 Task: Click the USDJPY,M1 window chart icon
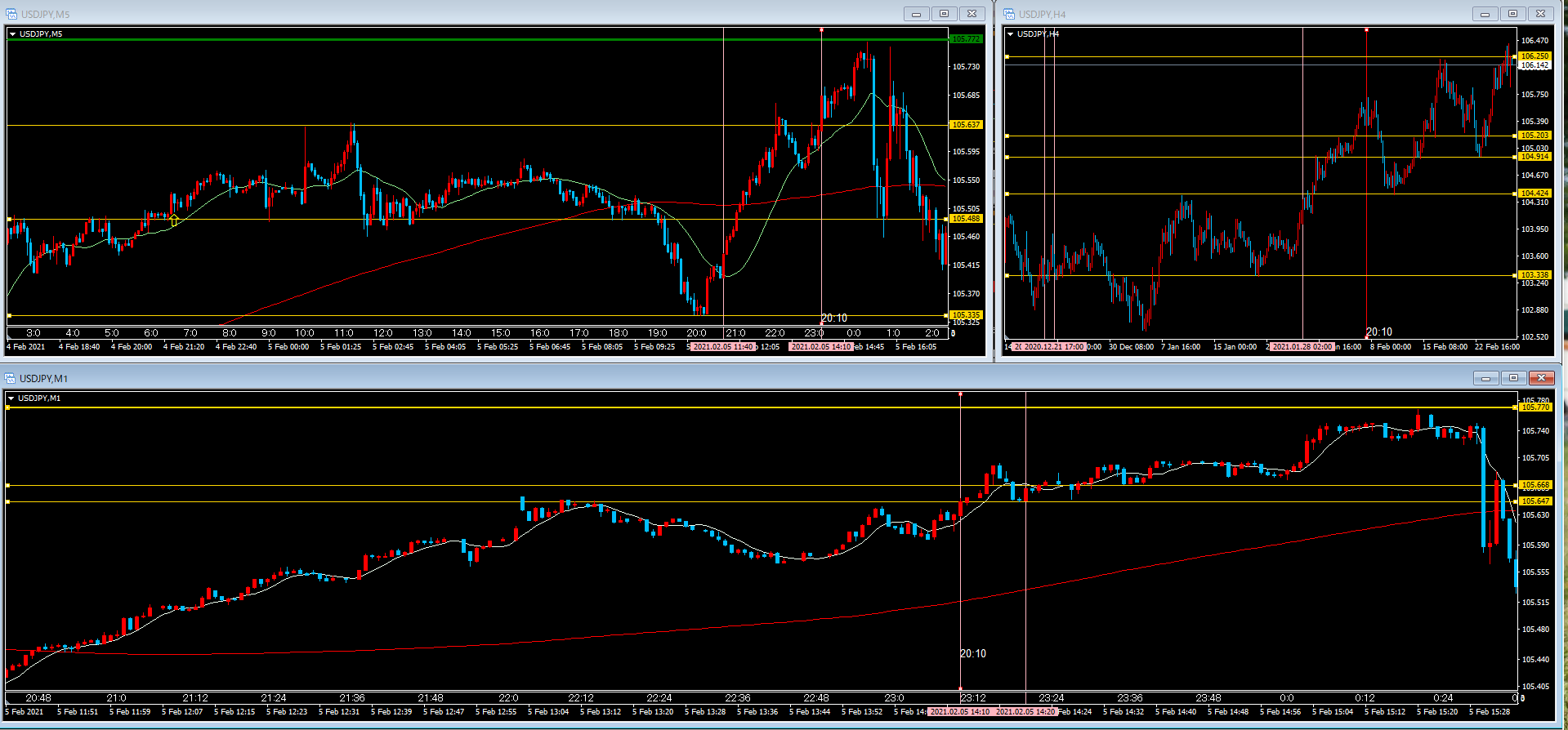(11, 378)
